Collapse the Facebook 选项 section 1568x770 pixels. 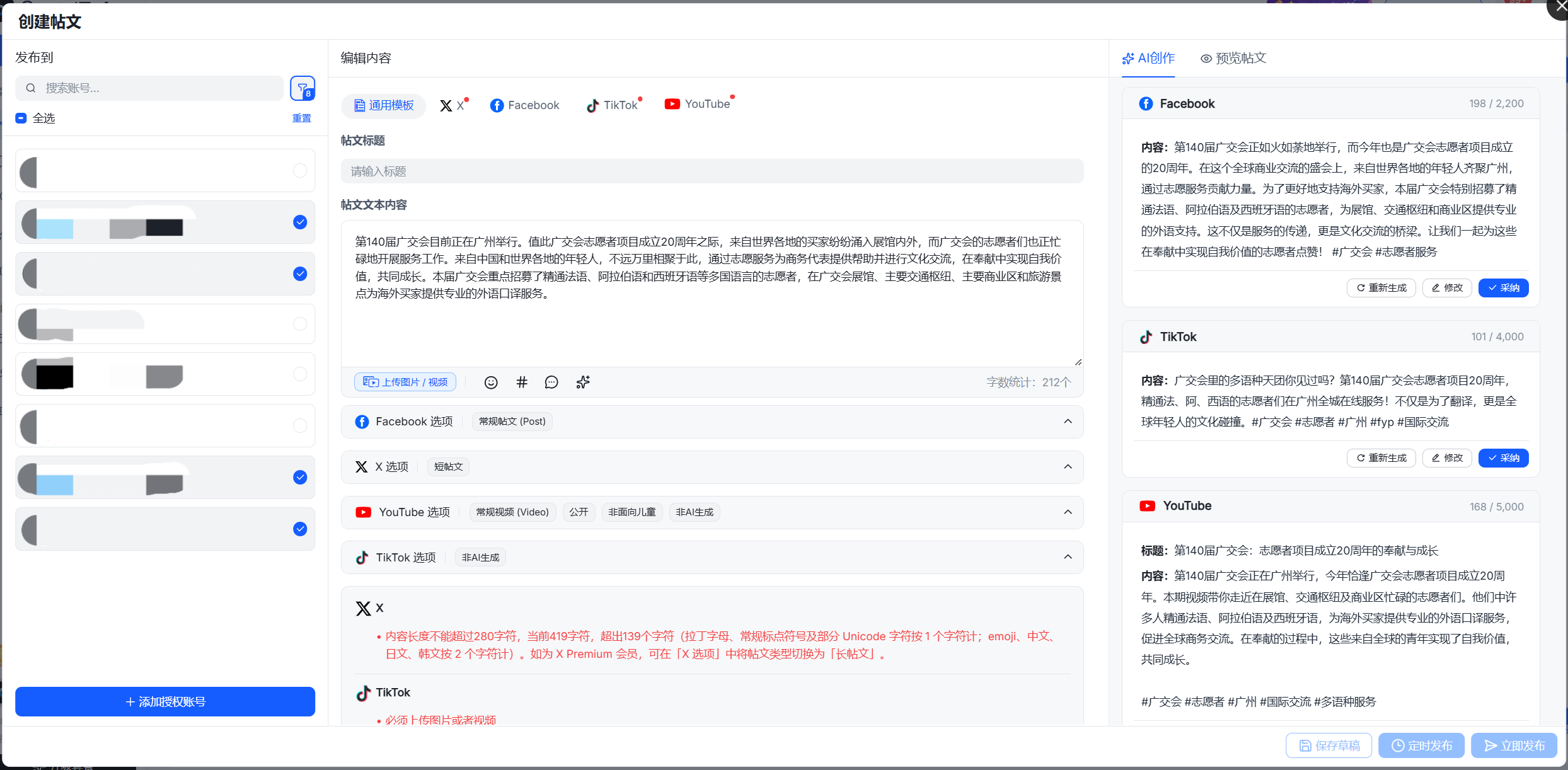[x=1068, y=422]
